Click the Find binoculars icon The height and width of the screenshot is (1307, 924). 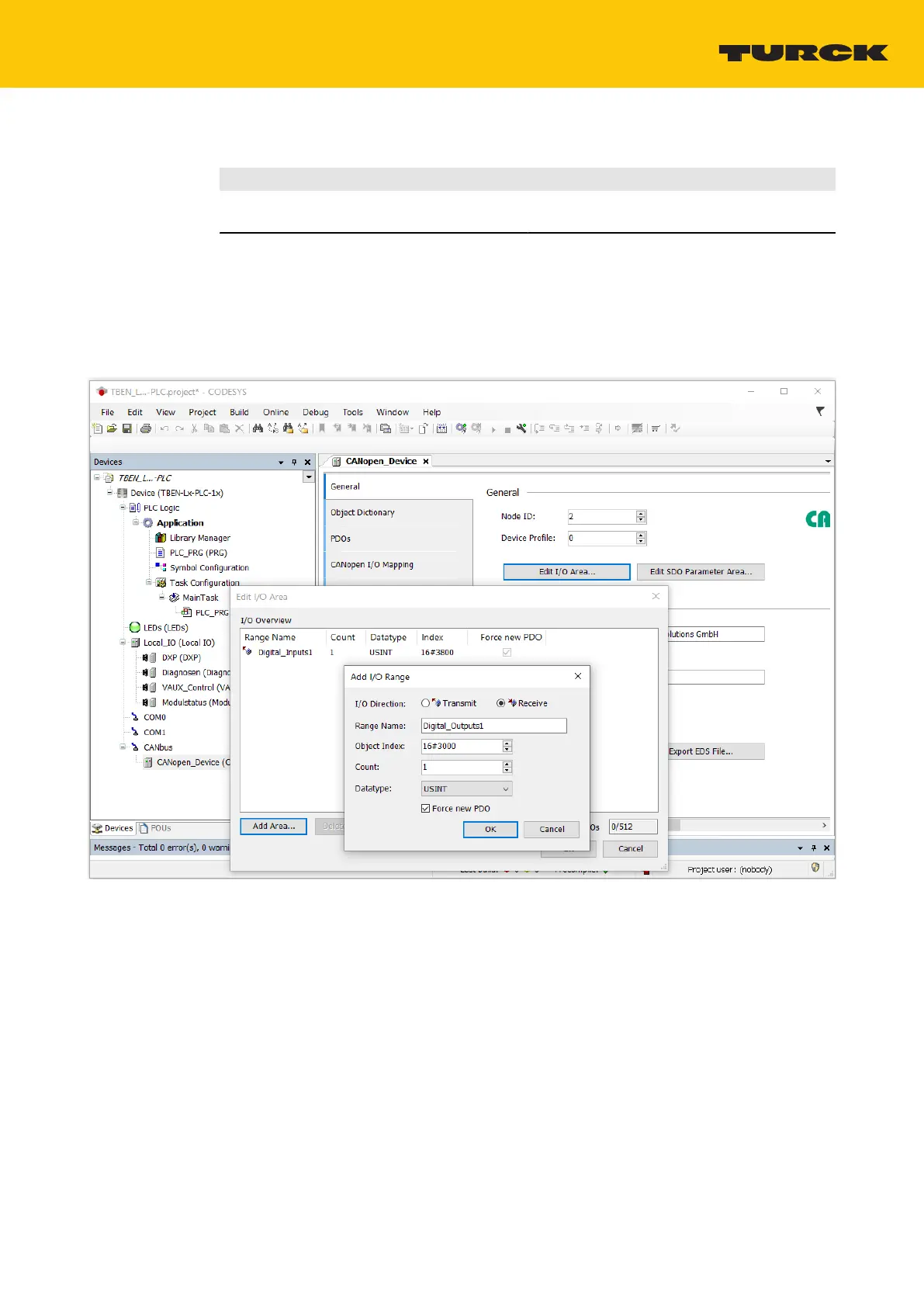click(x=258, y=428)
